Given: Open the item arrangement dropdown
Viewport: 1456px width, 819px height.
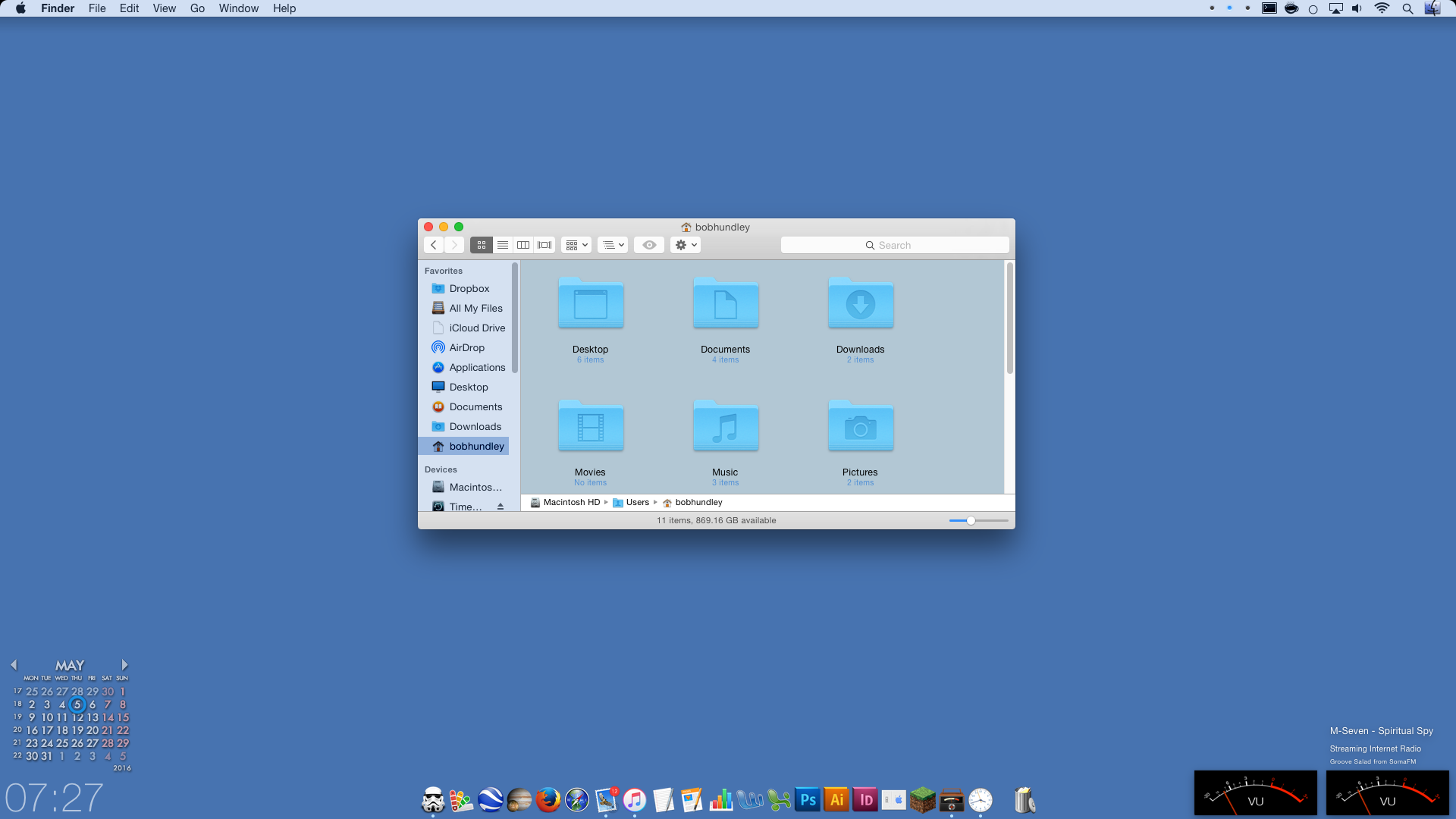Looking at the screenshot, I should click(x=576, y=245).
